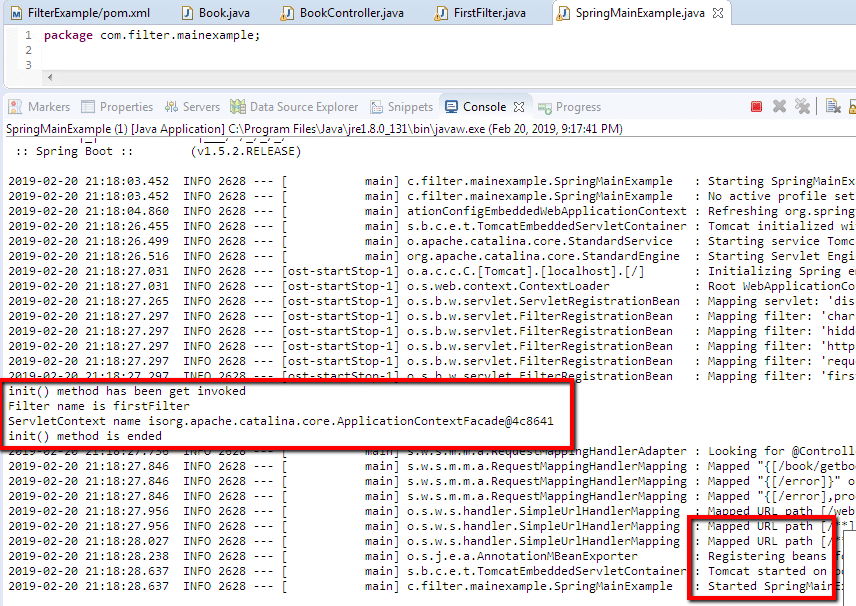Click the 'Filter name is firstFilter' console line
This screenshot has width=856, height=606.
(x=98, y=407)
